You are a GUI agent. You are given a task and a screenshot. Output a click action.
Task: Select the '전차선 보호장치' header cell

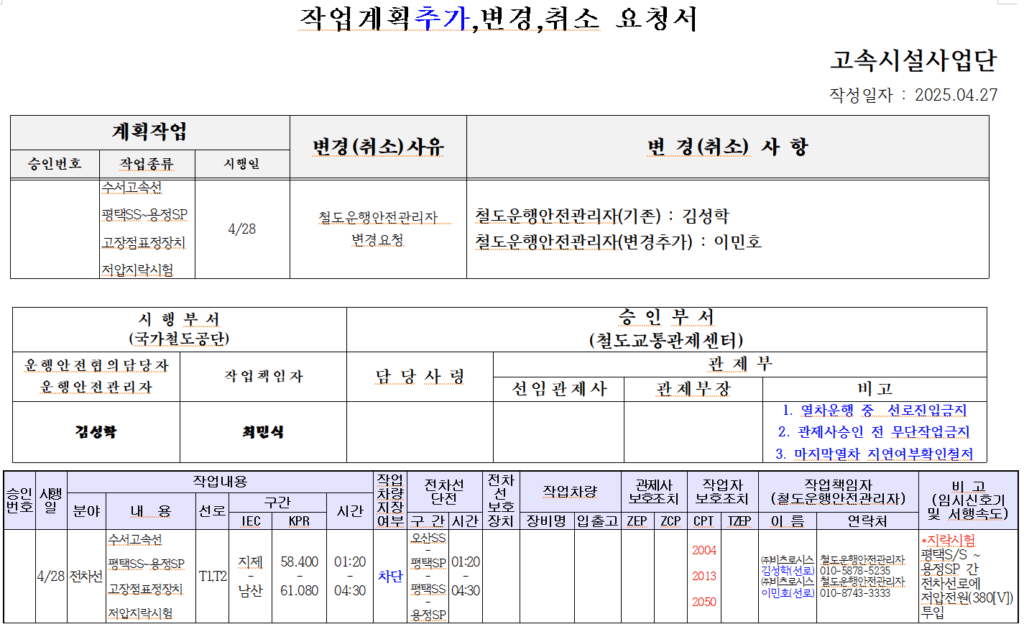coord(501,500)
